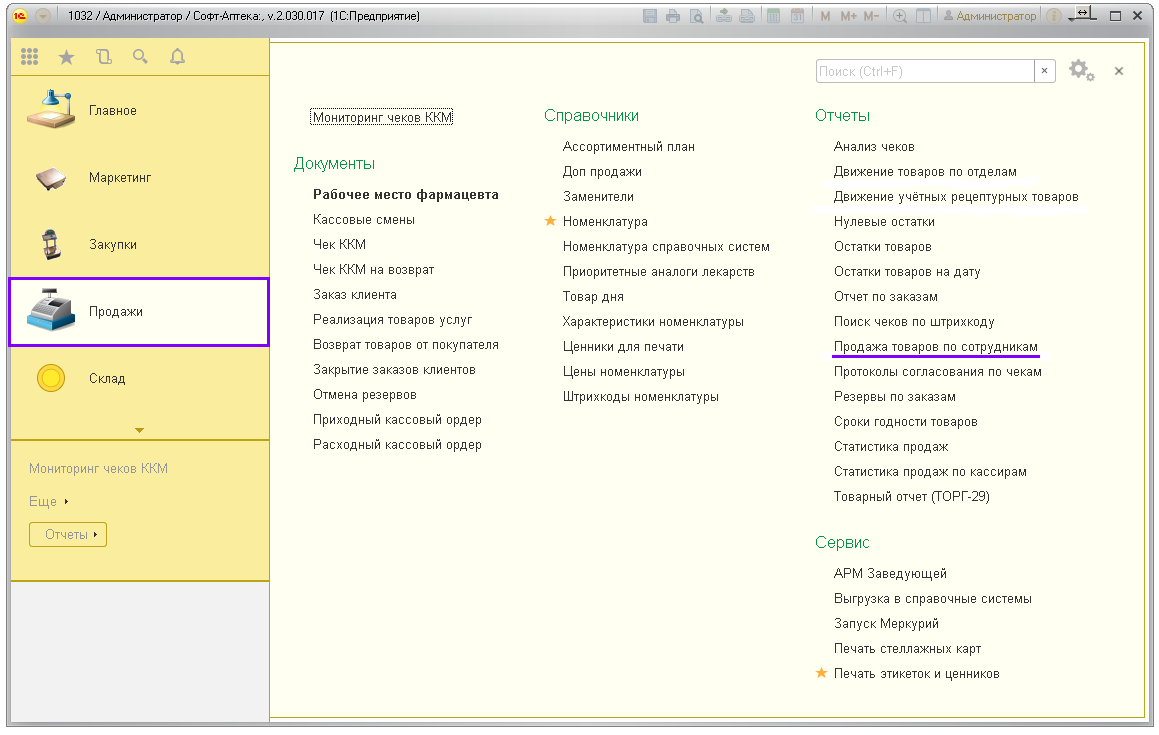Viewport: 1159px width, 735px height.
Task: Click the Поиск (Ctrl+F) search field
Action: pyautogui.click(x=924, y=72)
